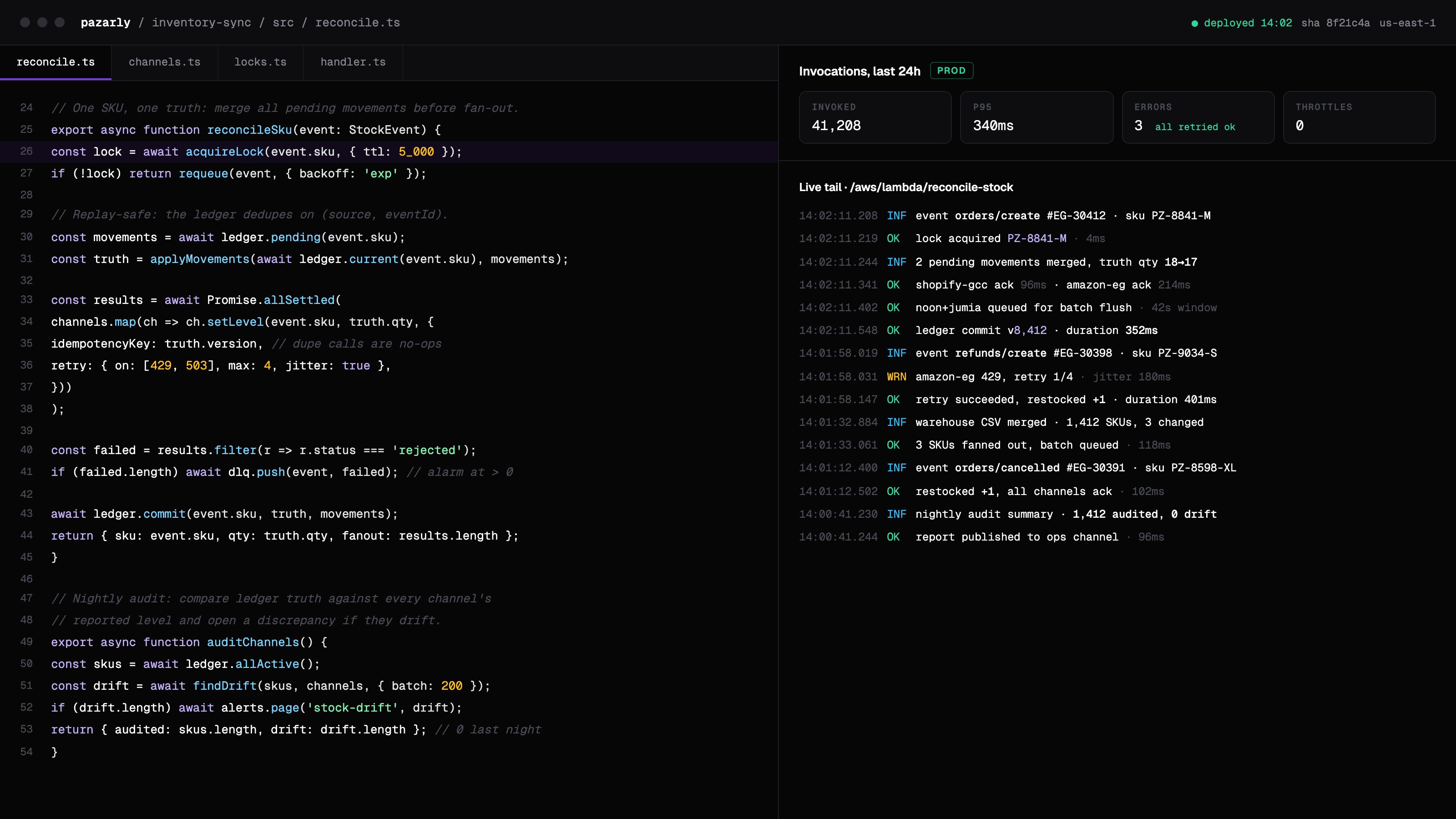Click the Live tail log group heading
1456x819 pixels.
click(906, 187)
